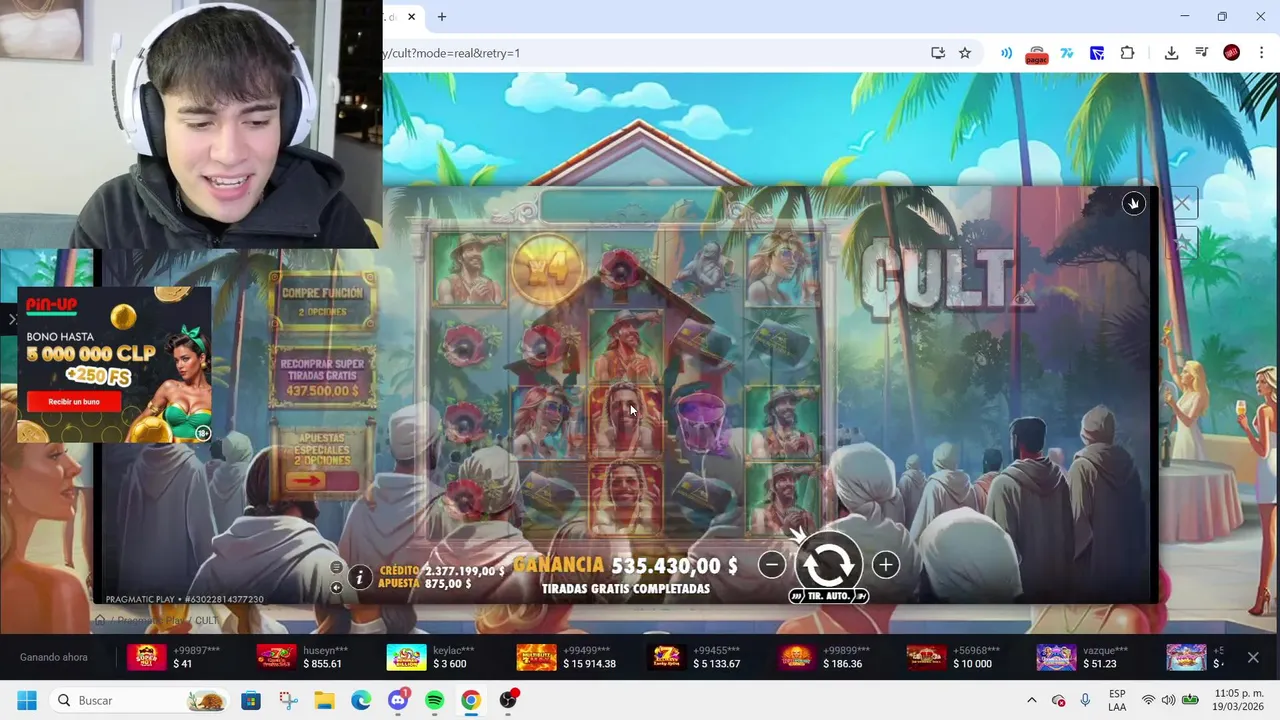Open Snipping Tool from the taskbar
The height and width of the screenshot is (720, 1280).
click(288, 700)
